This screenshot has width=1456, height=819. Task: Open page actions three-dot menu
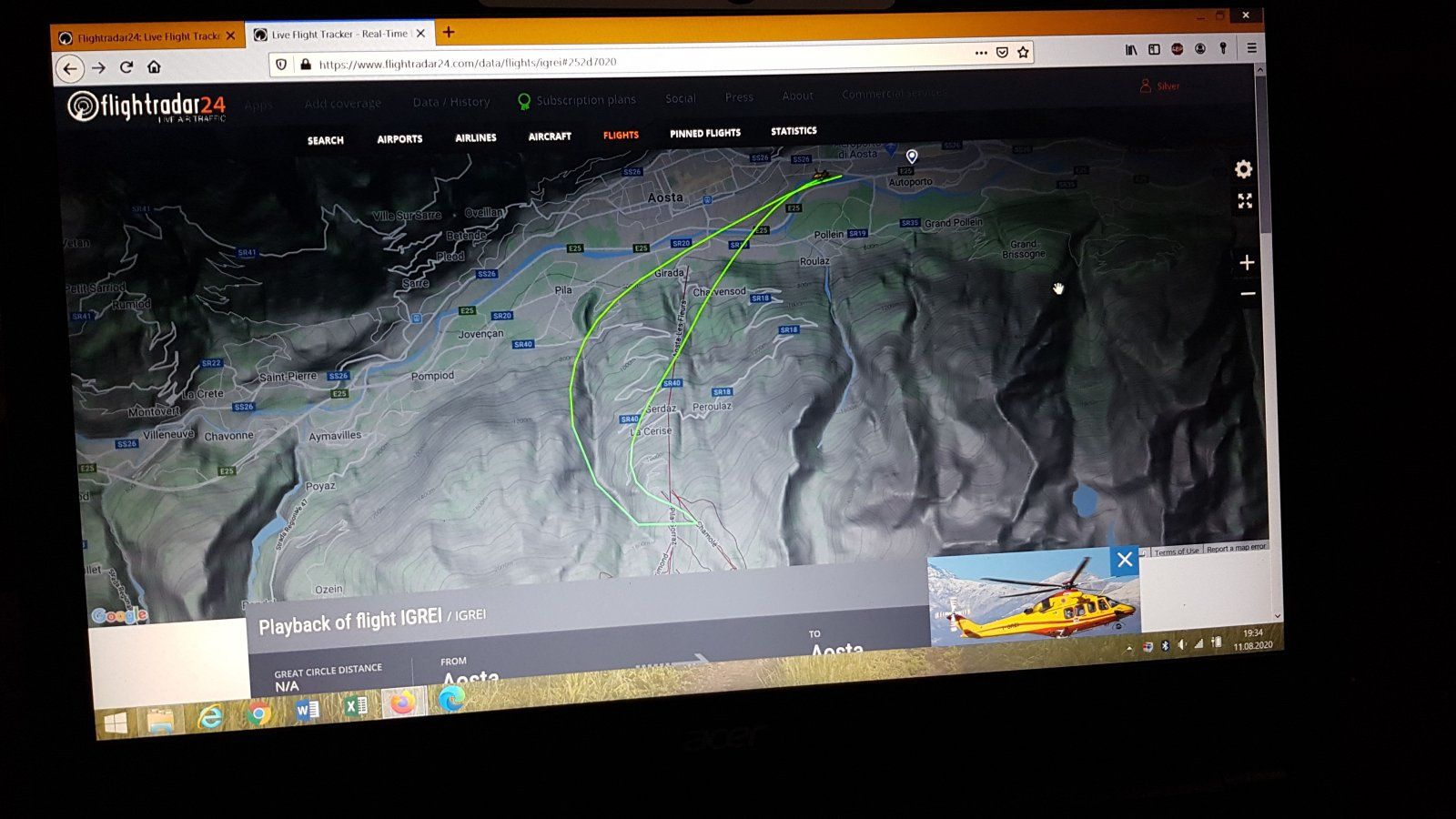(x=980, y=53)
